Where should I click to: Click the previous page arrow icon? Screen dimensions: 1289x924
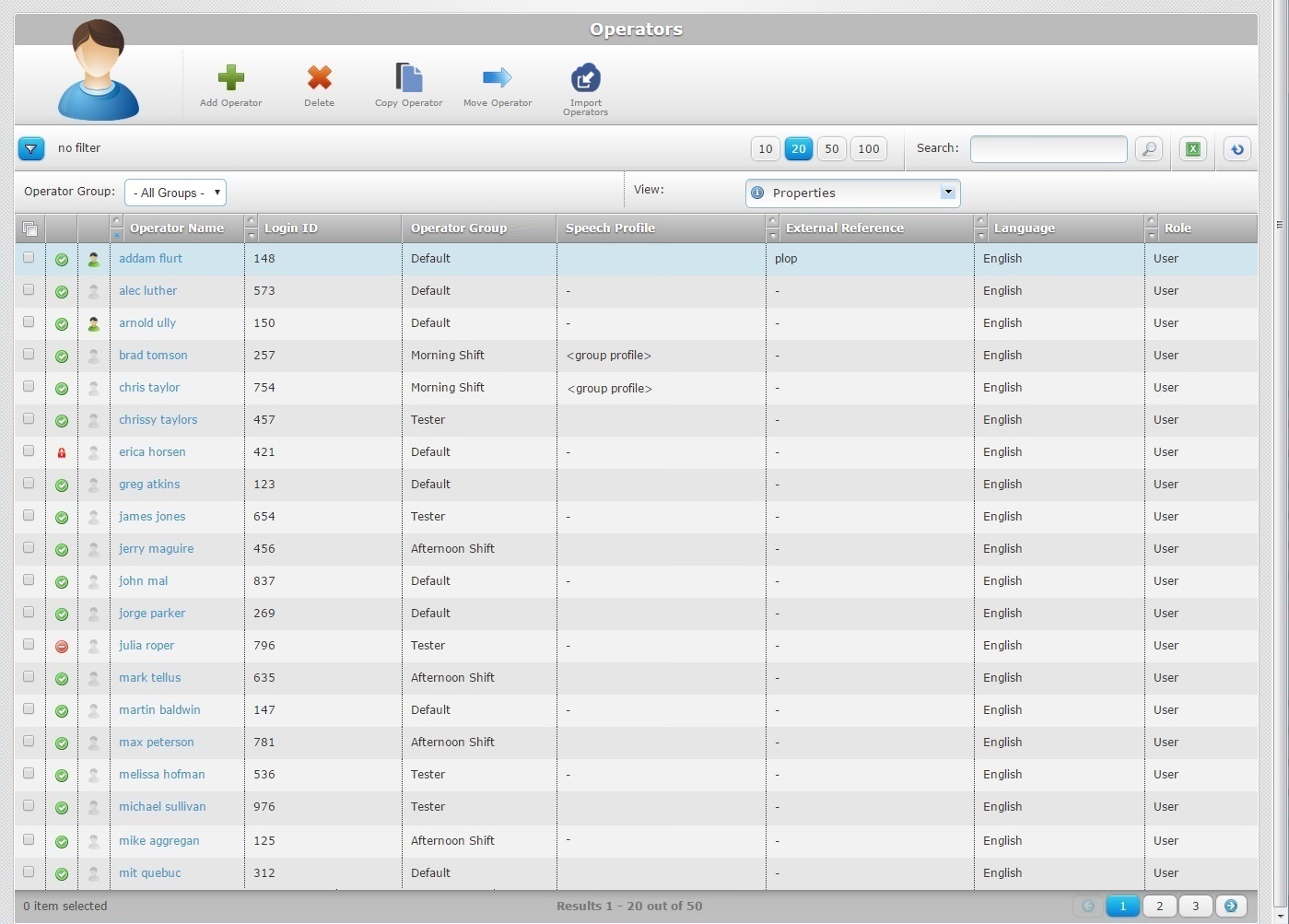(1088, 906)
